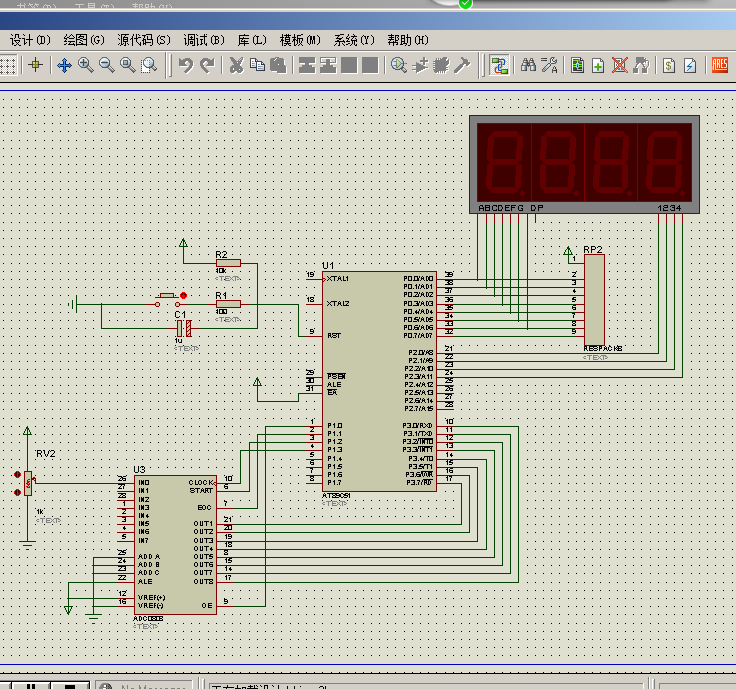Click the zoom in magnifier icon
The height and width of the screenshot is (689, 736).
(85, 65)
